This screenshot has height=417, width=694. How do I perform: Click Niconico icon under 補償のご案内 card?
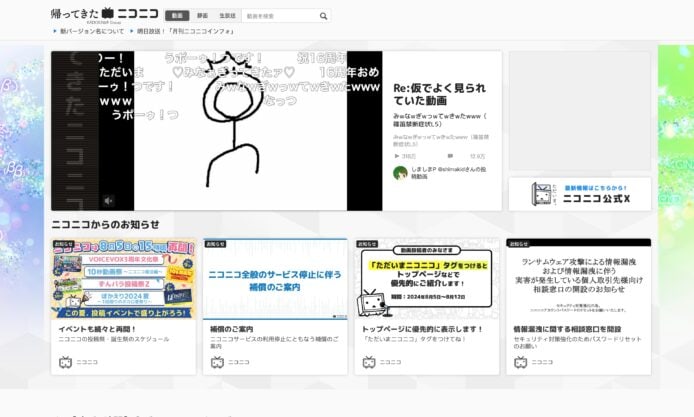coord(217,362)
